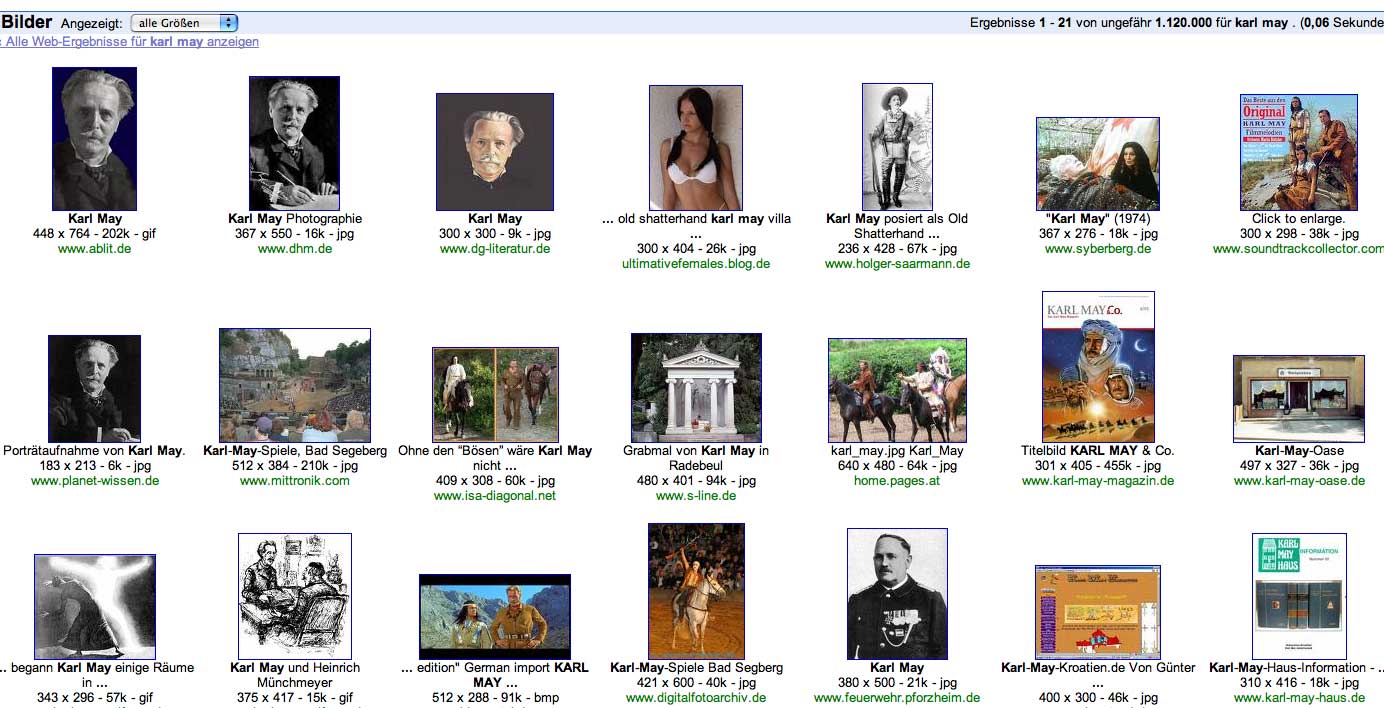Open the 'alle Größen' size dropdown
Image resolution: width=1384 pixels, height=708 pixels.
pyautogui.click(x=184, y=22)
